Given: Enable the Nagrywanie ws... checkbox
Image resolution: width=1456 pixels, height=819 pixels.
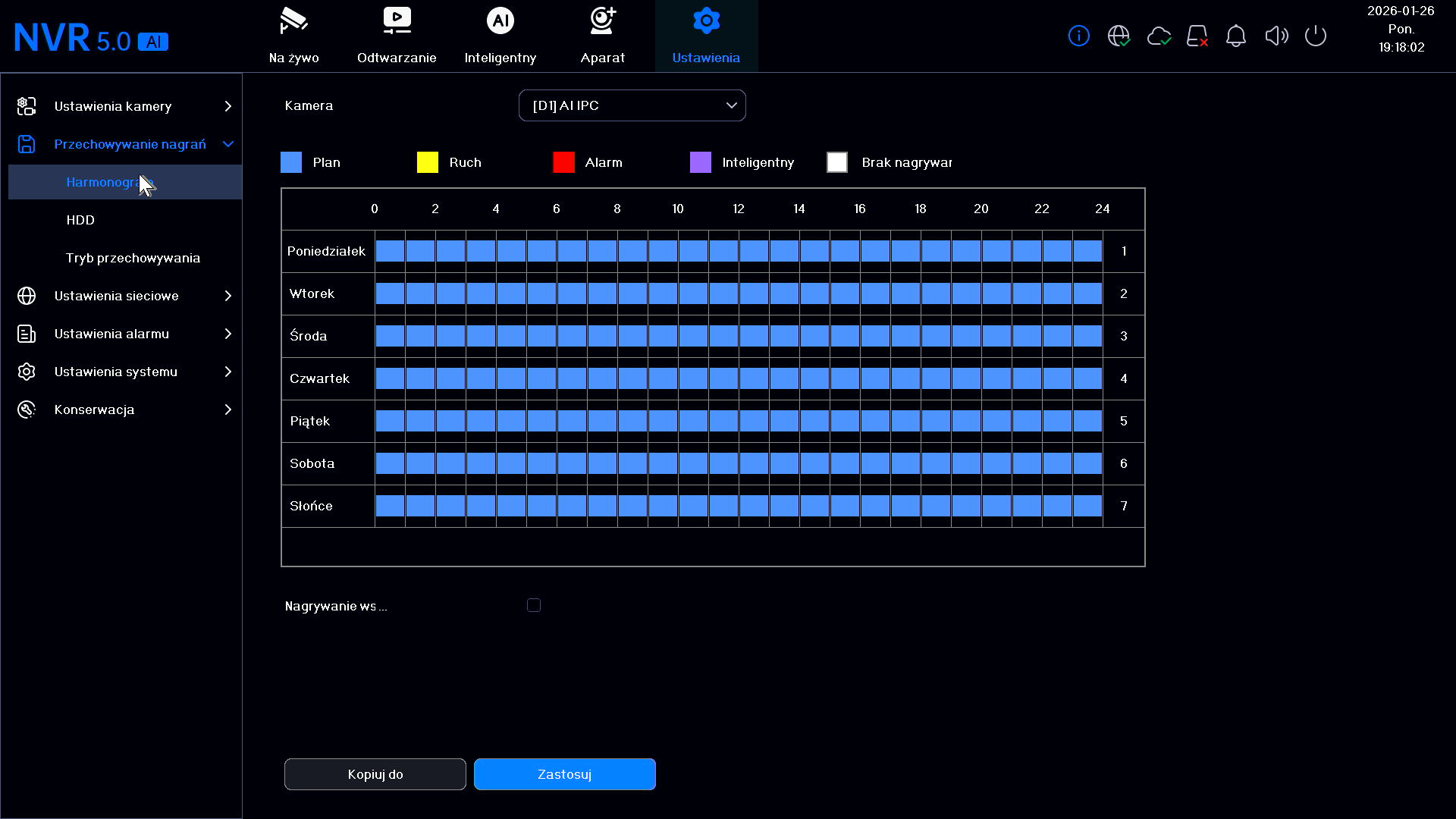Looking at the screenshot, I should point(534,605).
